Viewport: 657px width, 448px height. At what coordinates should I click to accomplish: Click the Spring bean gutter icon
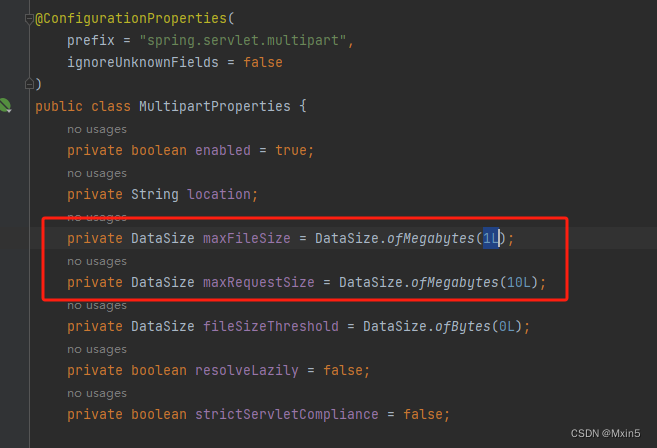[5, 105]
